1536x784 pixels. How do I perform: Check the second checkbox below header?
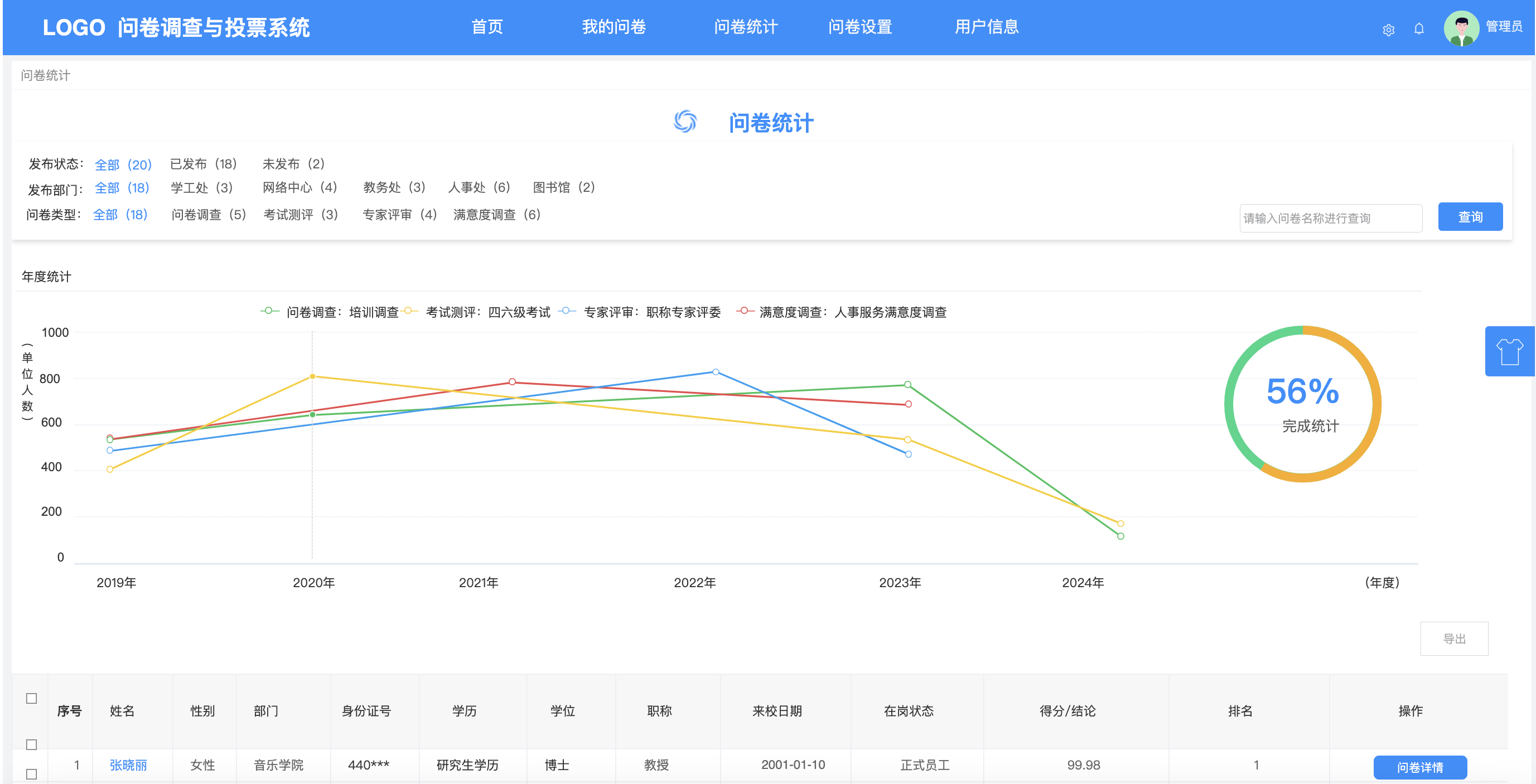(x=32, y=744)
